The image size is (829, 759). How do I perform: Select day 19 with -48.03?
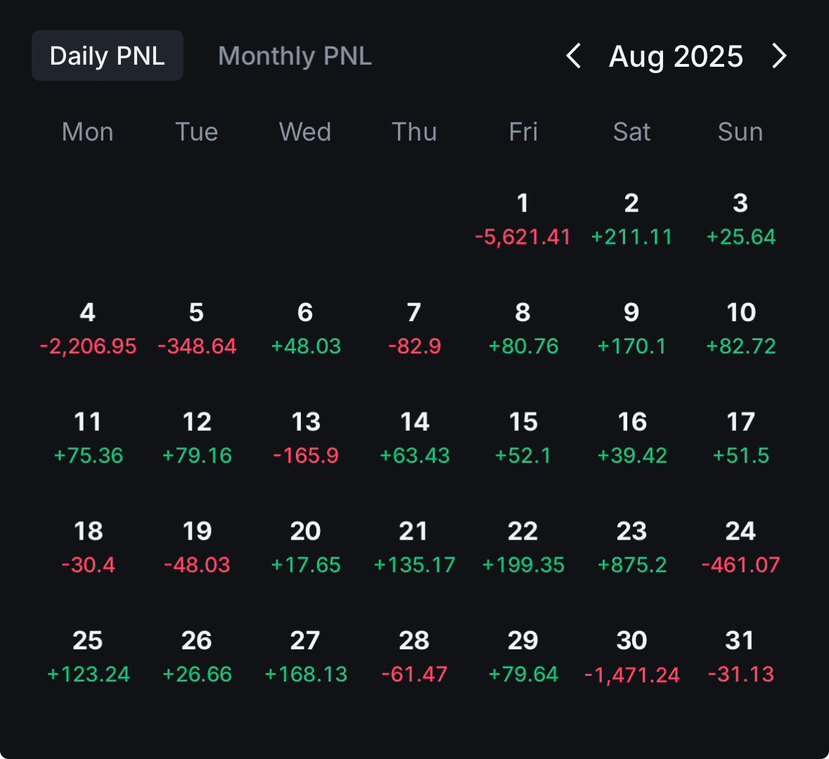point(197,548)
